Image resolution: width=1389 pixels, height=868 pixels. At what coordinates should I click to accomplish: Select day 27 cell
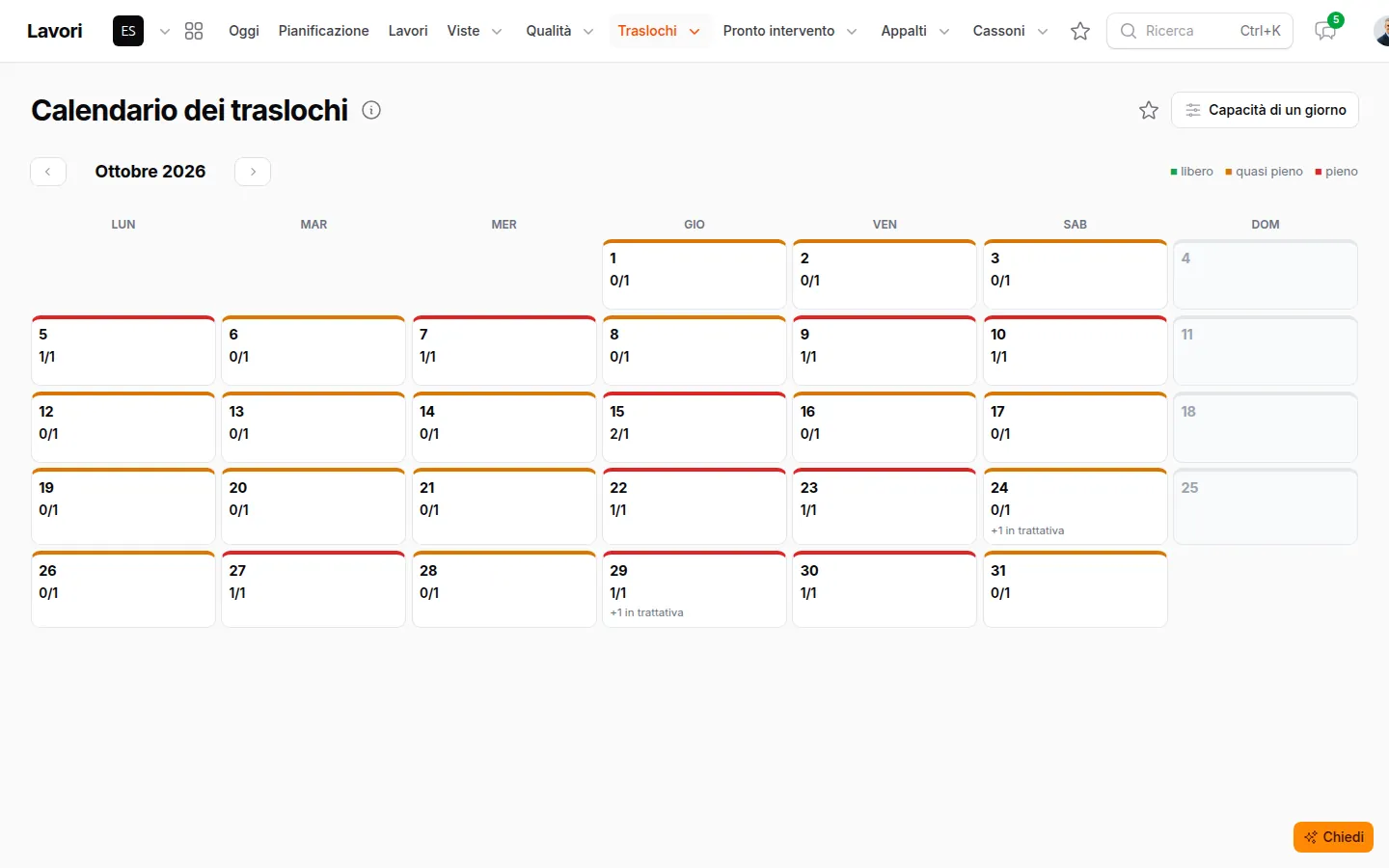point(313,589)
